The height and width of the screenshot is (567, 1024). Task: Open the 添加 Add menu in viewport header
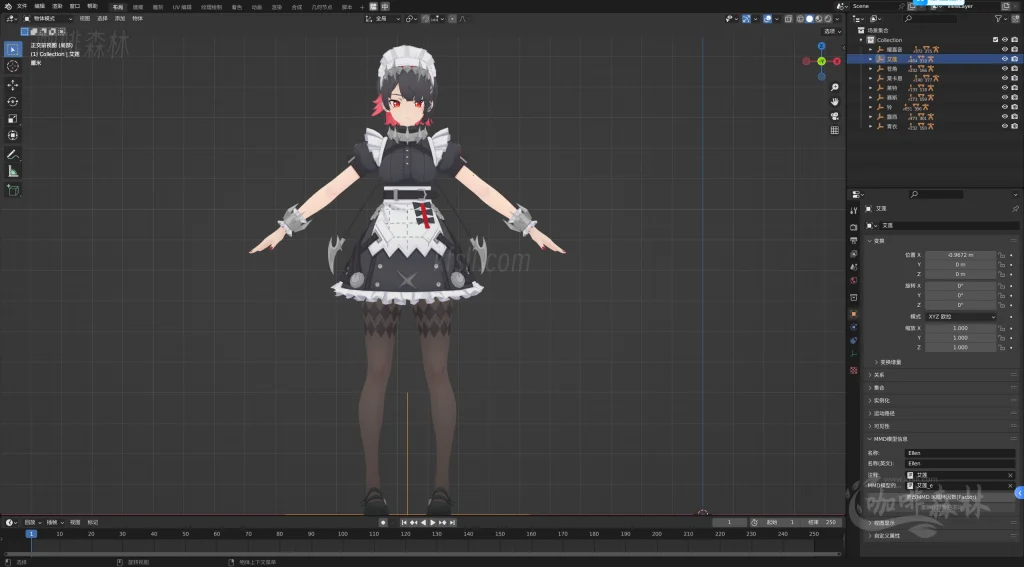120,19
